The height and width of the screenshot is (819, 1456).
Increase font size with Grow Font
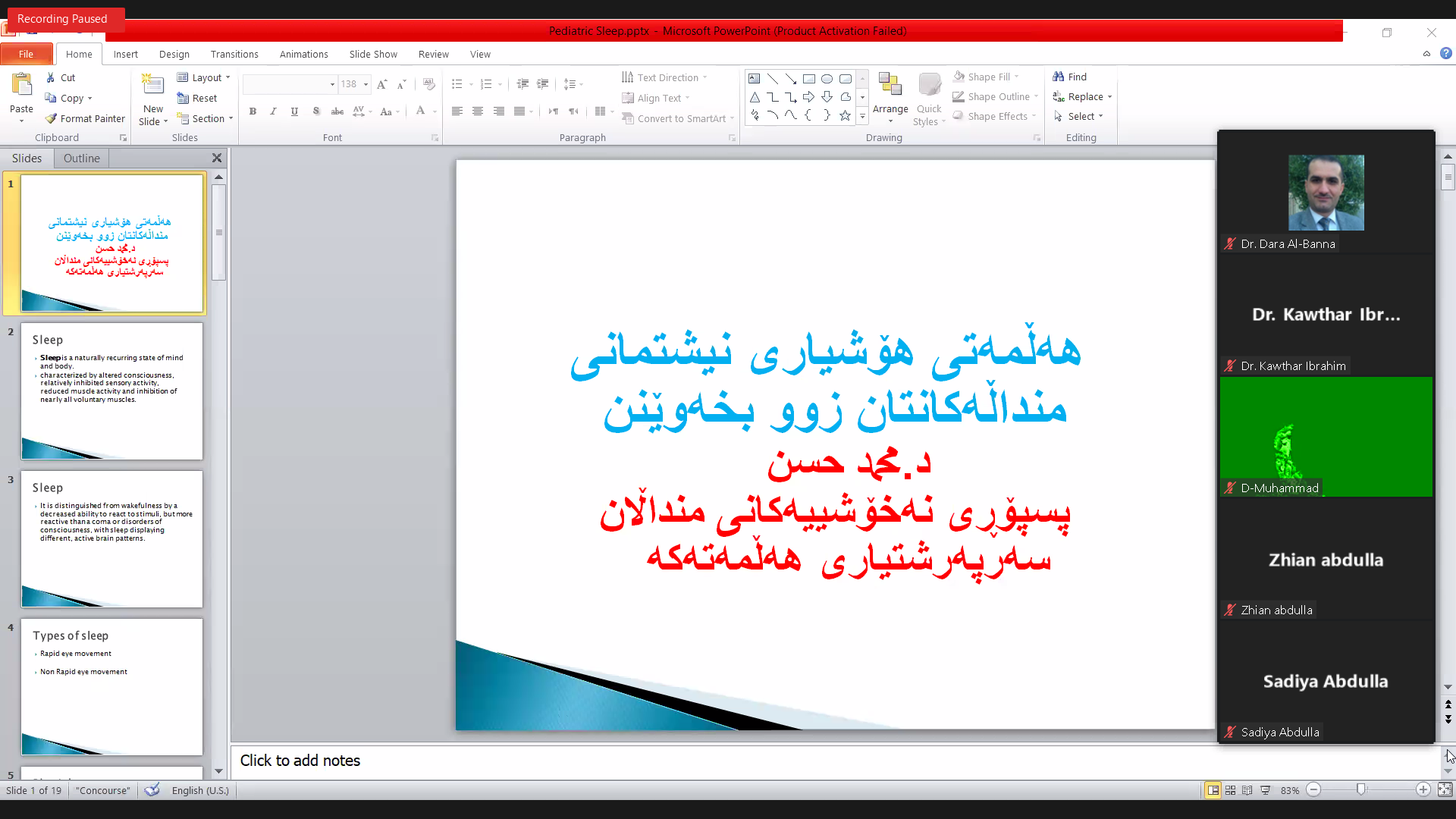[381, 84]
